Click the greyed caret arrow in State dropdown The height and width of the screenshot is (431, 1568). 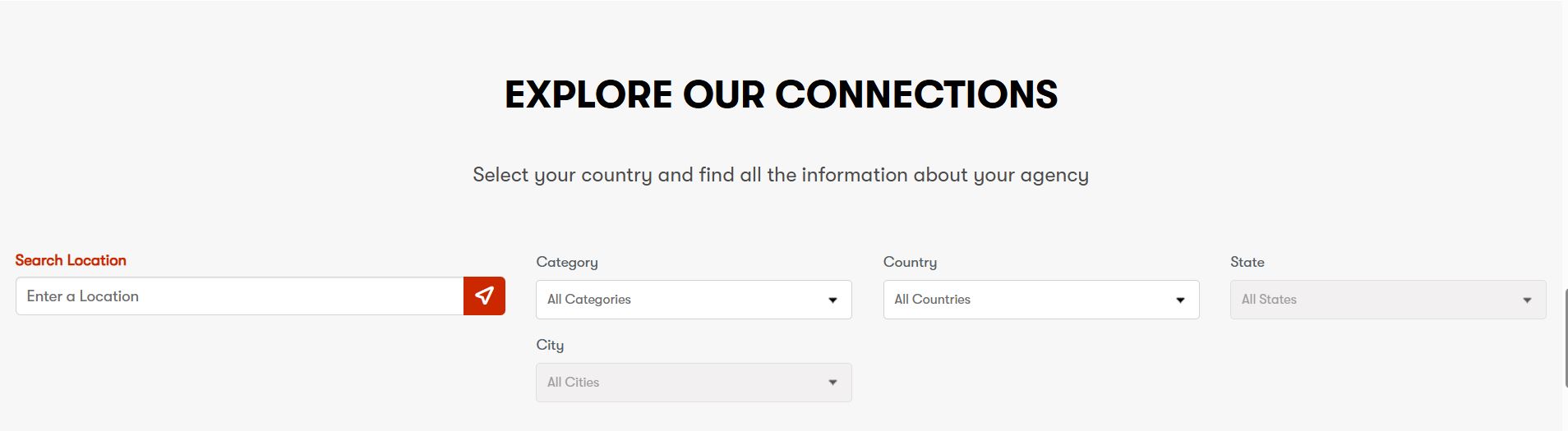[1527, 300]
